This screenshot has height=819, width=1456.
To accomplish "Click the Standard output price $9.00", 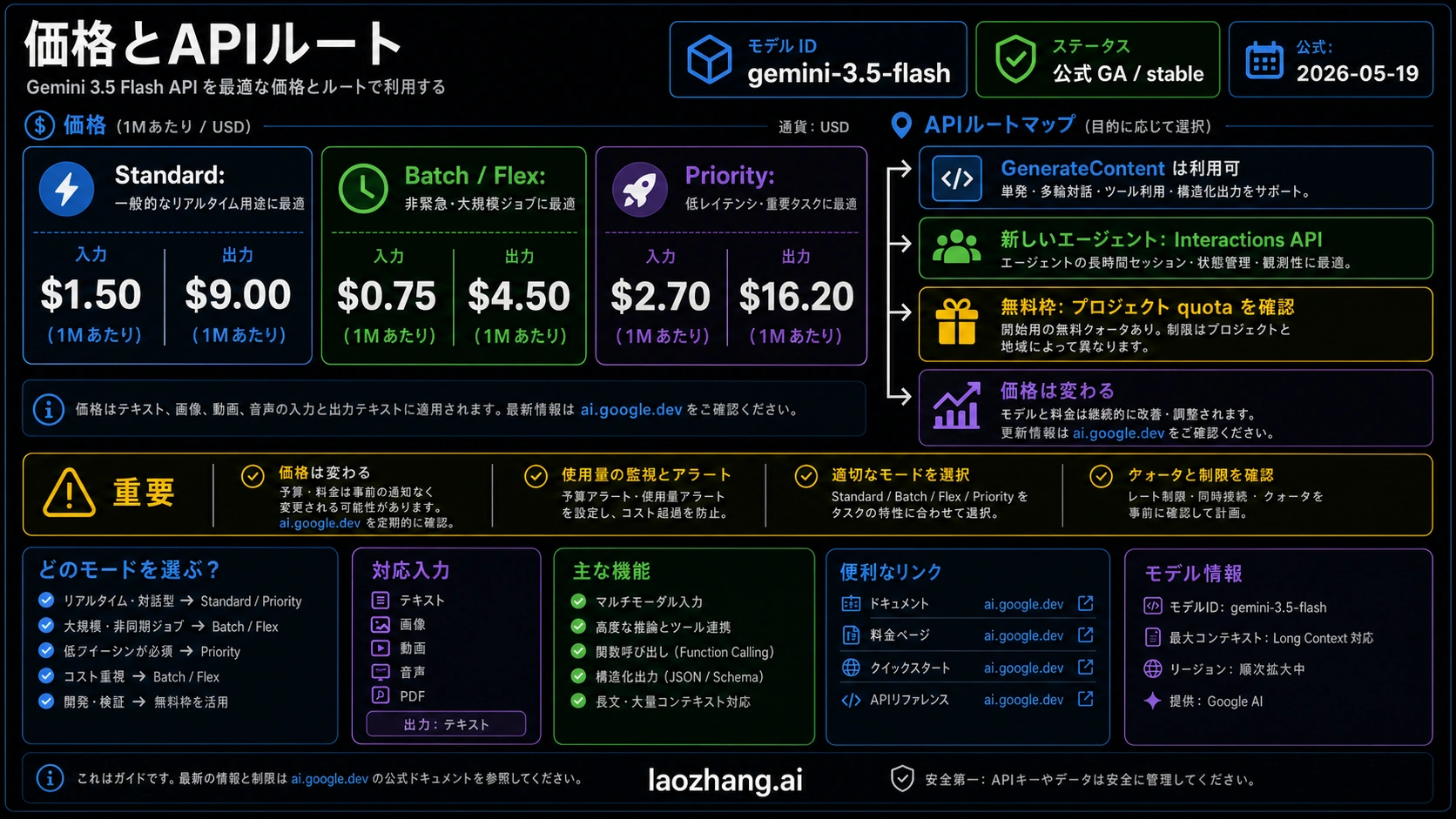I will click(238, 294).
